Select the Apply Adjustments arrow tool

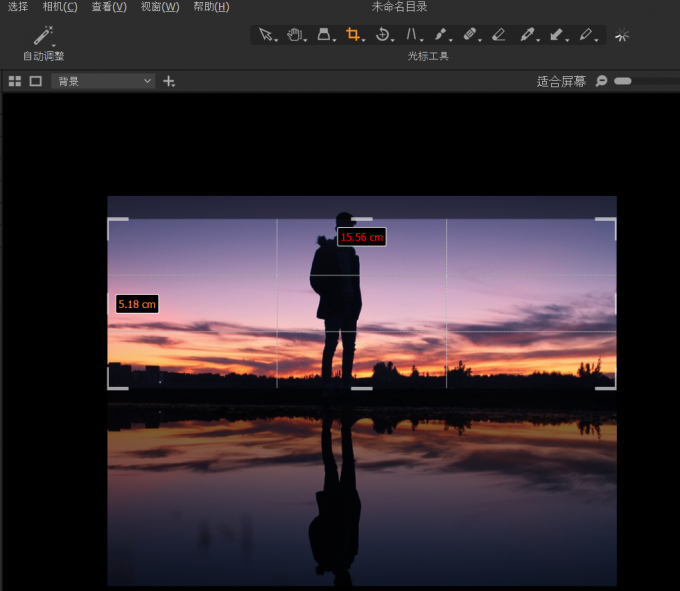point(556,34)
